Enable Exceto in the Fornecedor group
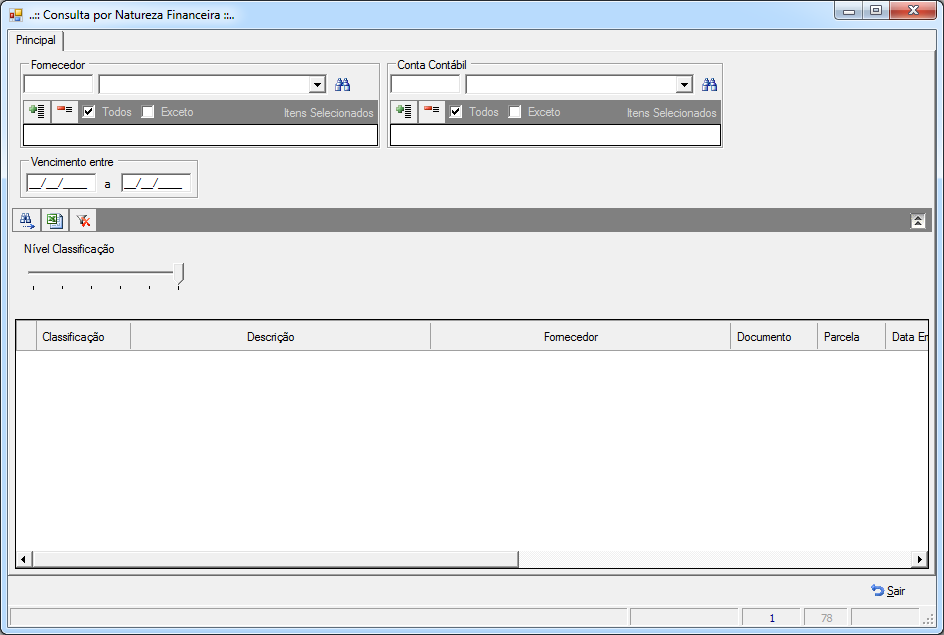 148,112
